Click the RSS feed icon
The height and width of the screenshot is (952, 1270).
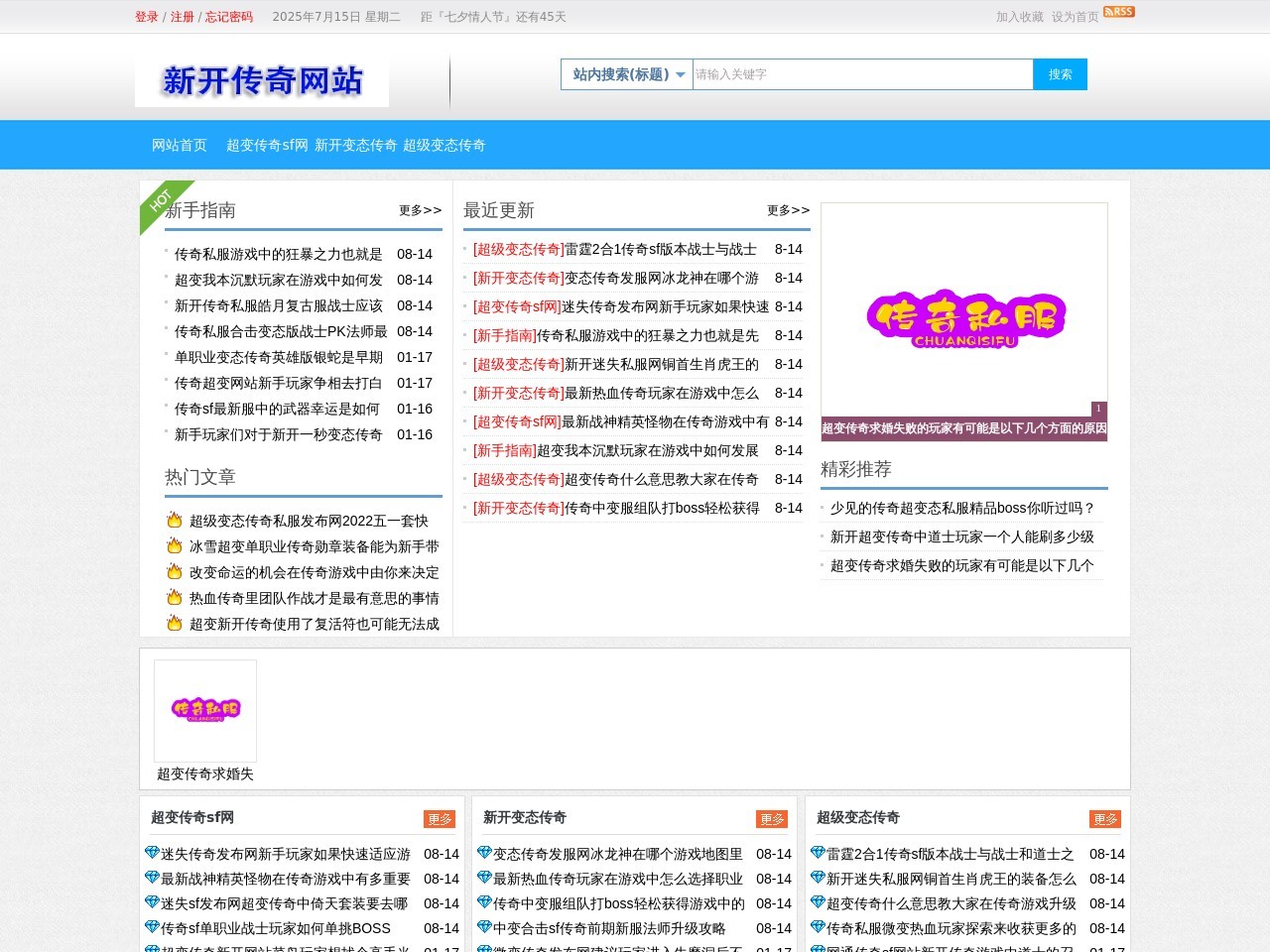point(1119,12)
